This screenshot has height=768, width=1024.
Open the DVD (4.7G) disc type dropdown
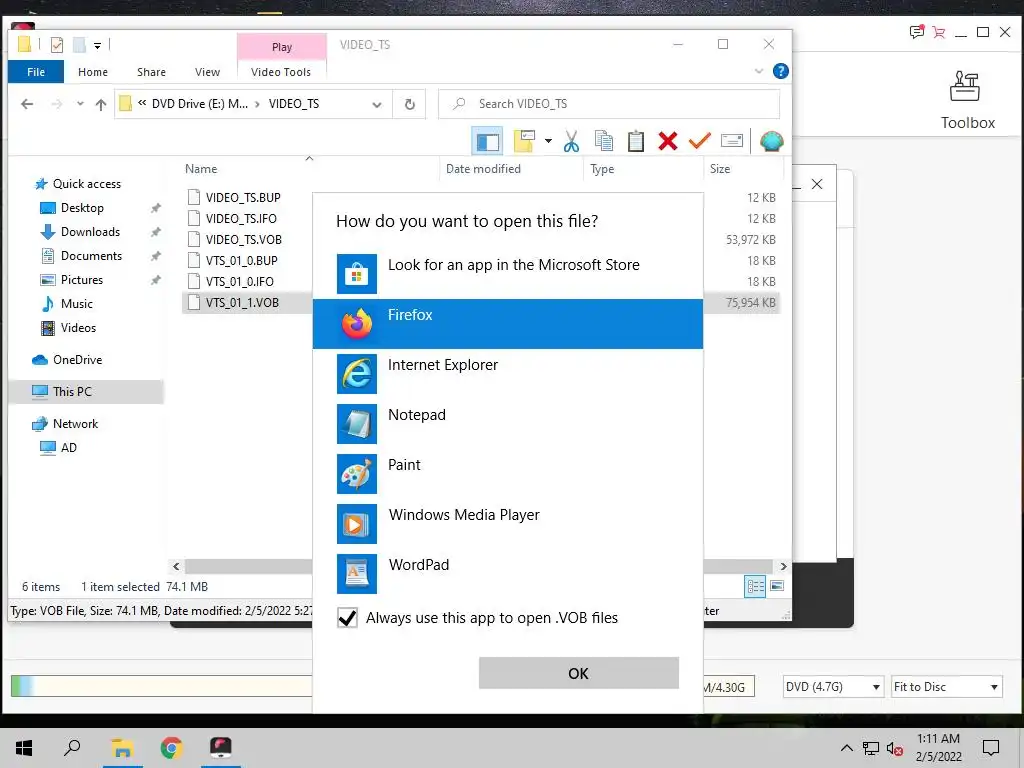point(833,687)
